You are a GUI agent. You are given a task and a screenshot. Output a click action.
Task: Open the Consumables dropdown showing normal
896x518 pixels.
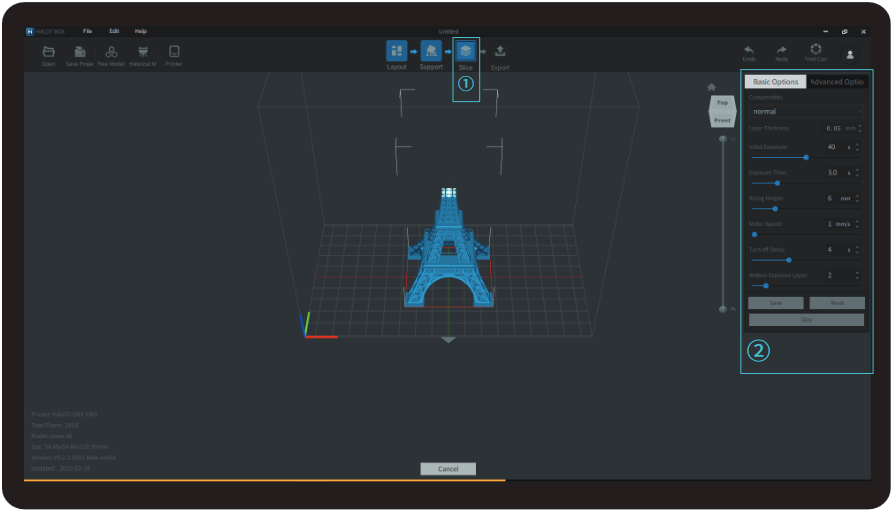806,111
